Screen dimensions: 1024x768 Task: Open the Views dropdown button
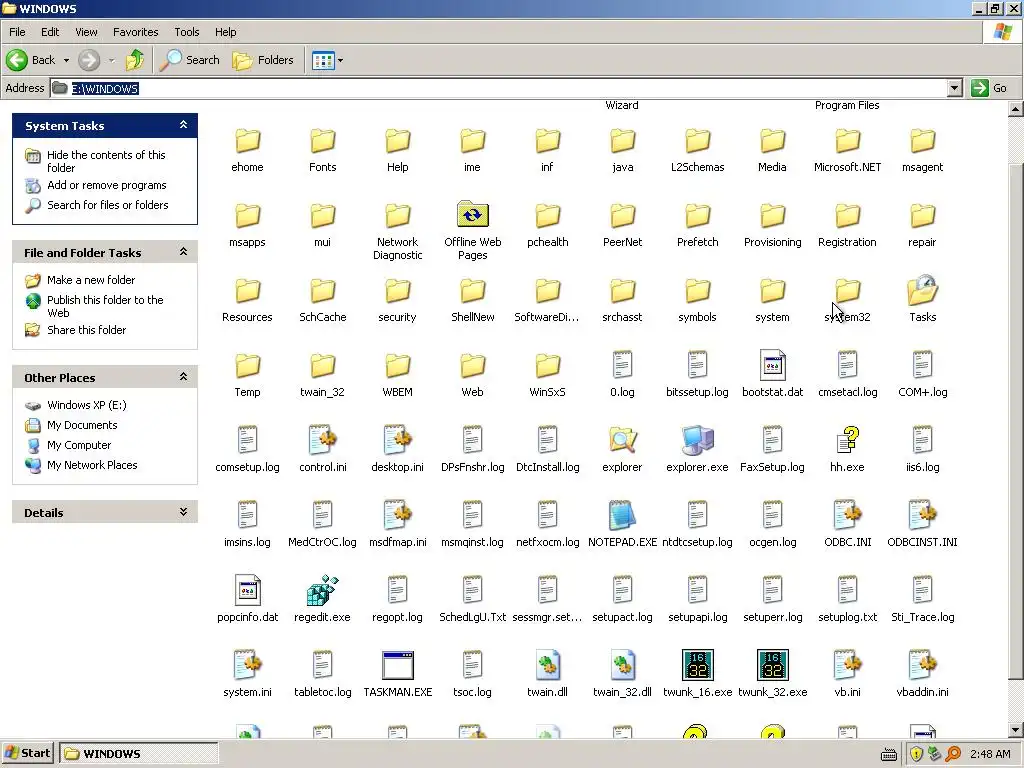point(327,61)
